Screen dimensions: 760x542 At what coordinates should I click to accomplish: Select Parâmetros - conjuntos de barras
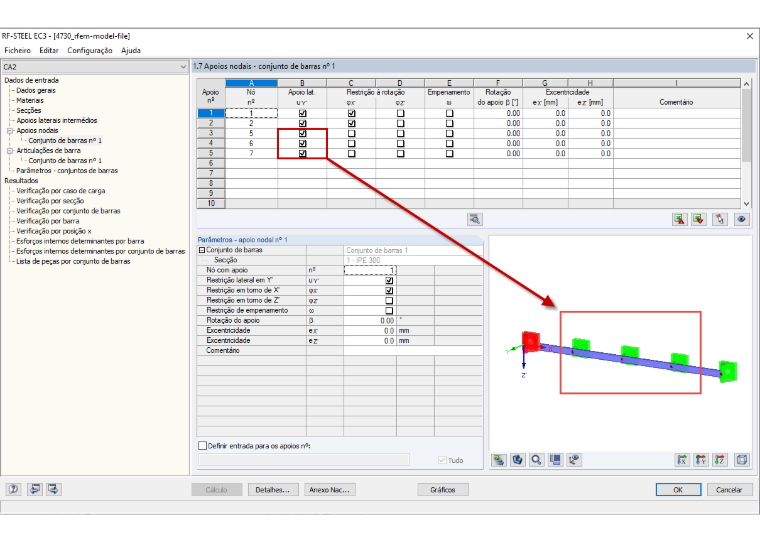(x=67, y=171)
